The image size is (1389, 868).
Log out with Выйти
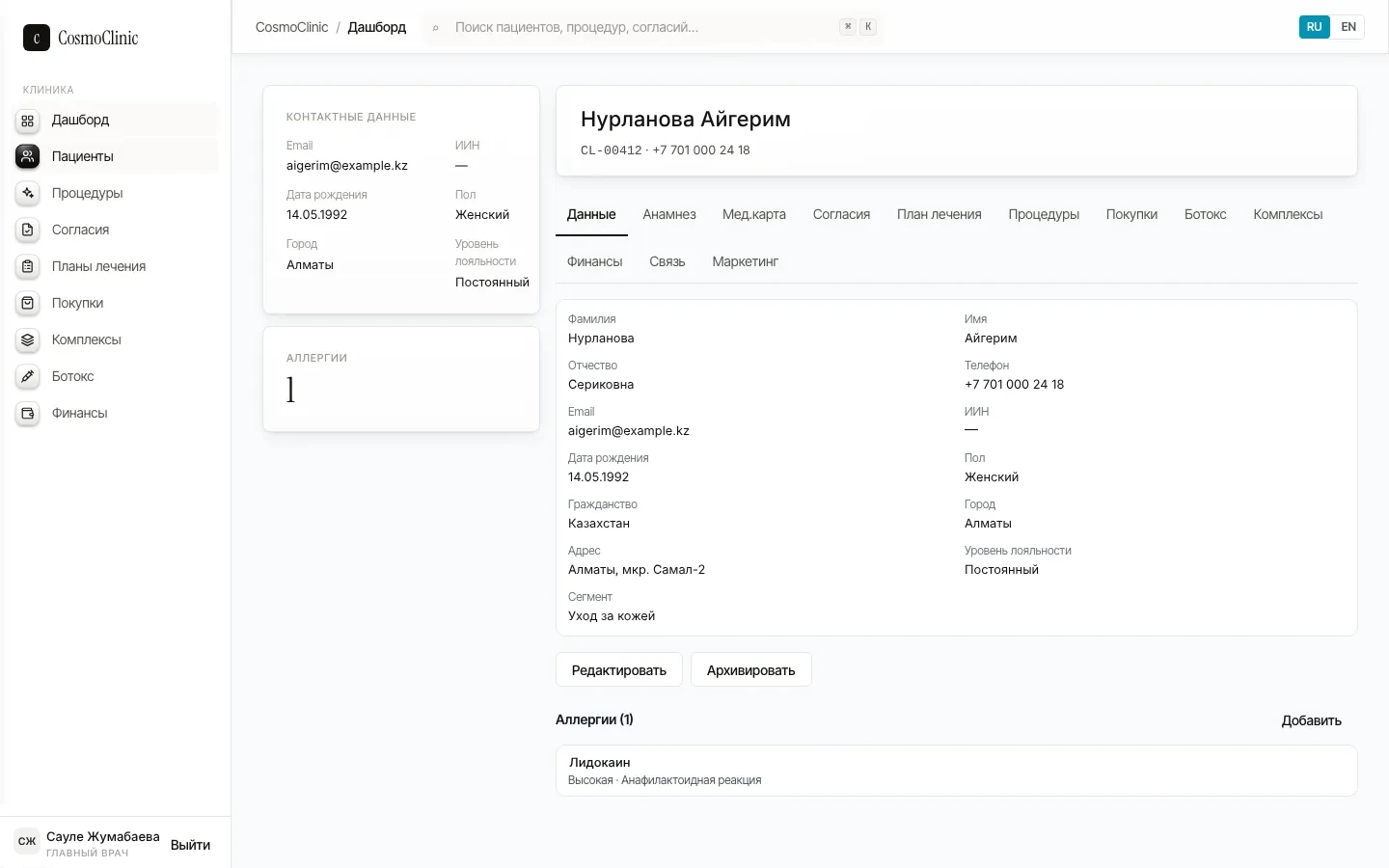[190, 845]
